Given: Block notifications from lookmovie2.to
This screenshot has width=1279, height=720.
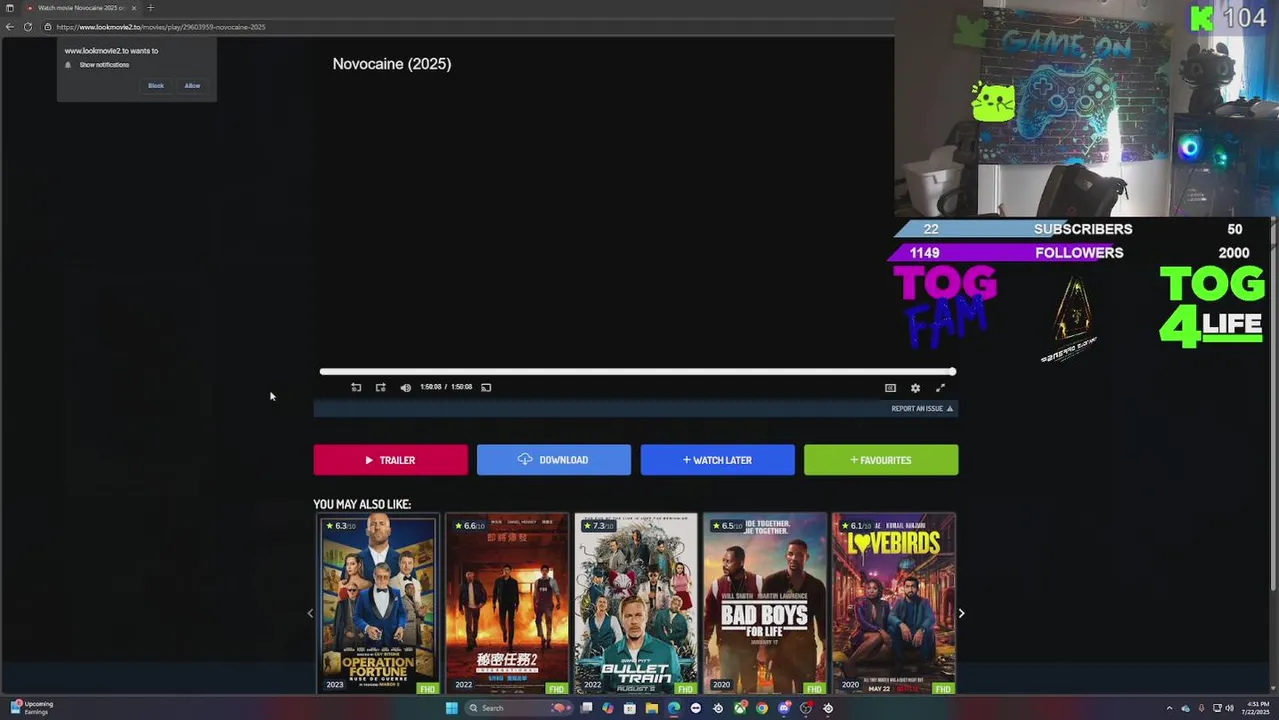Looking at the screenshot, I should [x=156, y=85].
